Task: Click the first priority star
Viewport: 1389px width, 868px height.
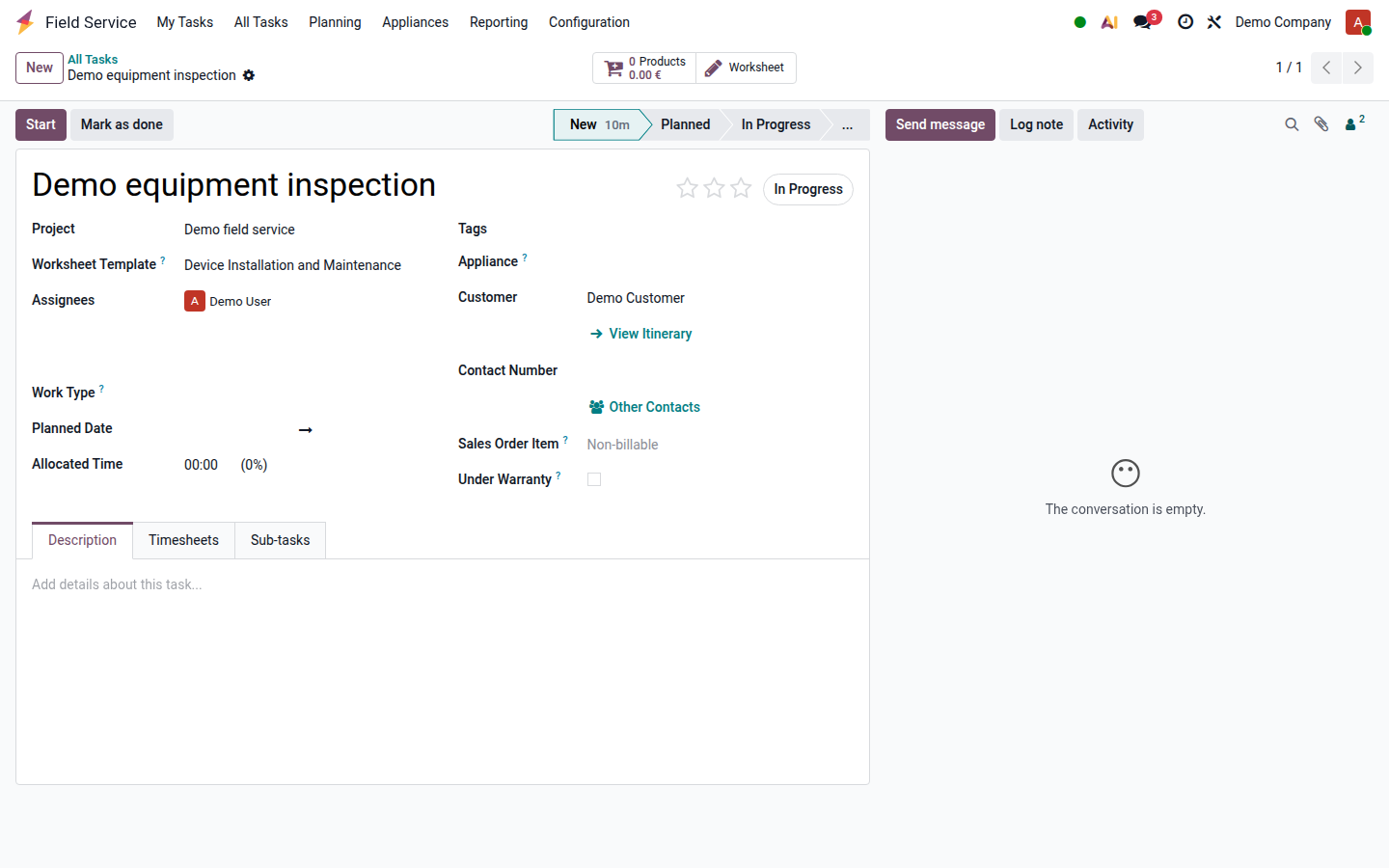Action: [687, 188]
